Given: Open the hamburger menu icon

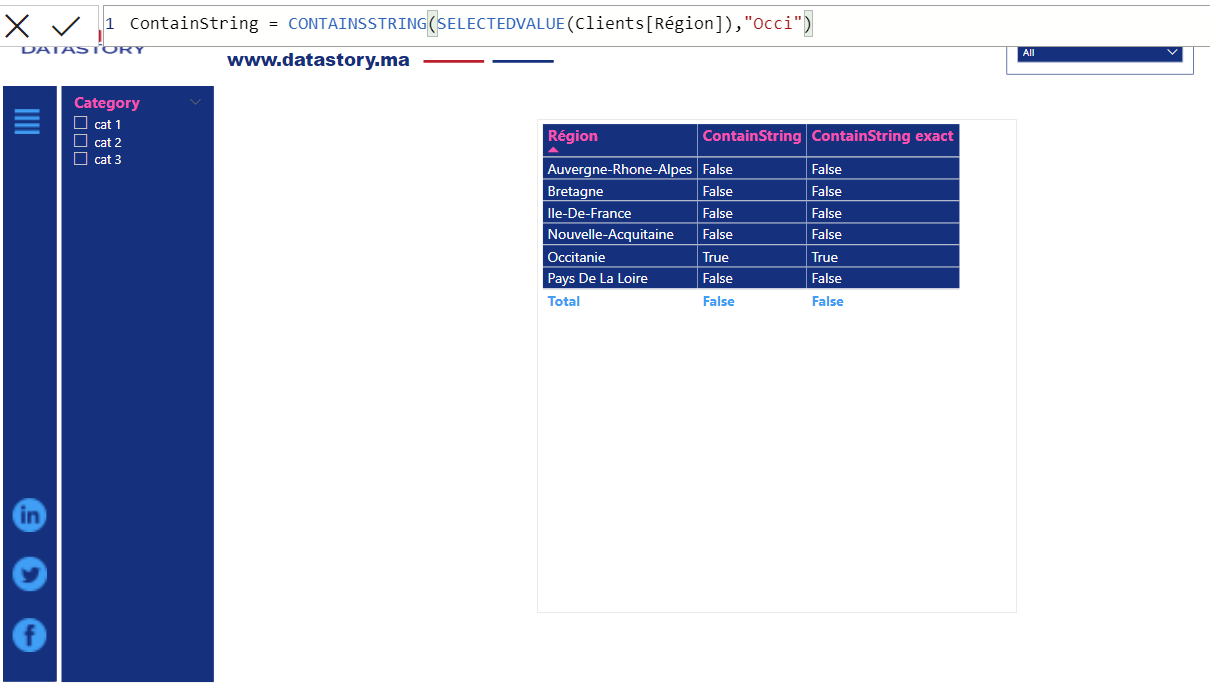Looking at the screenshot, I should point(27,122).
